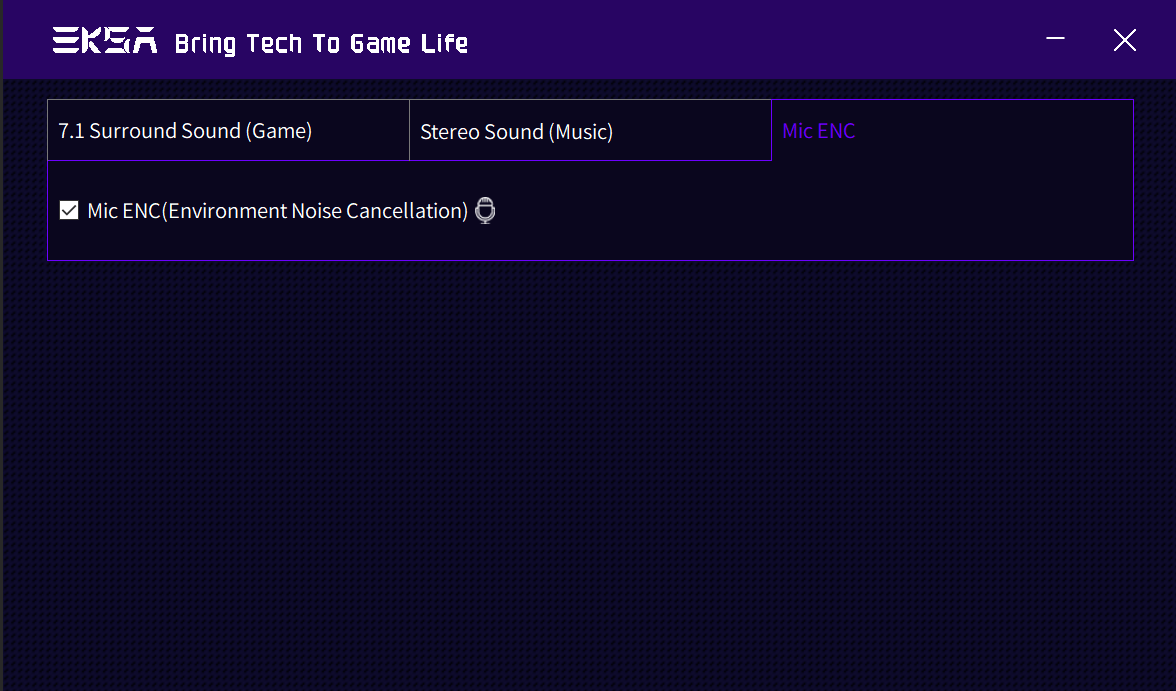Screen dimensions: 1176x691
Task: Uncheck the Mic ENC checkbox
Action: (x=69, y=210)
